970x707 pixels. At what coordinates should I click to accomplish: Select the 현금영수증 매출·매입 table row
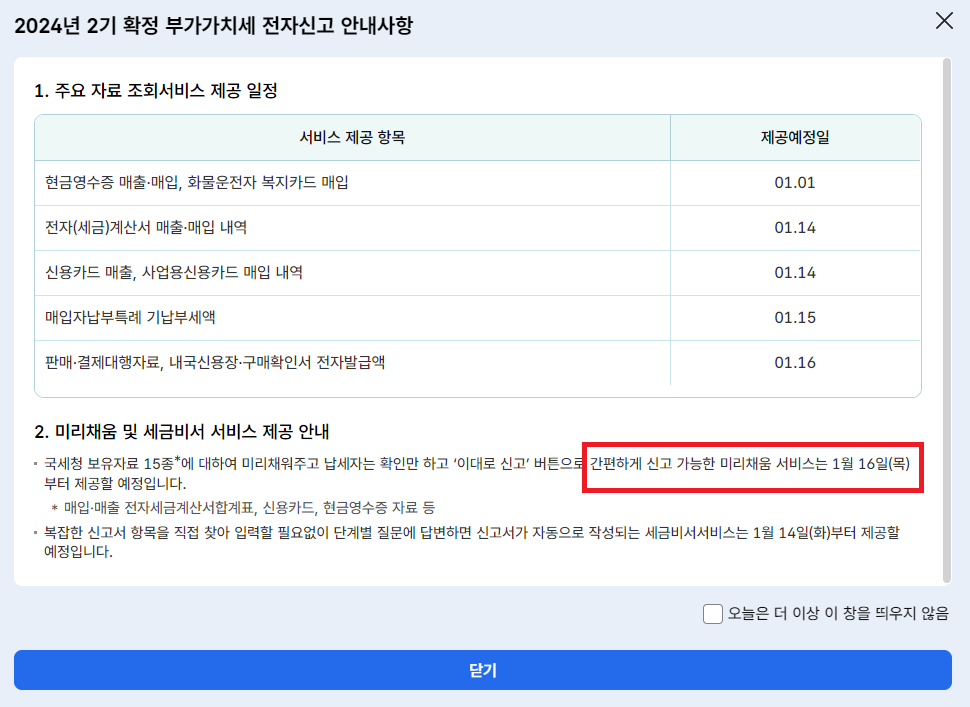click(200, 182)
